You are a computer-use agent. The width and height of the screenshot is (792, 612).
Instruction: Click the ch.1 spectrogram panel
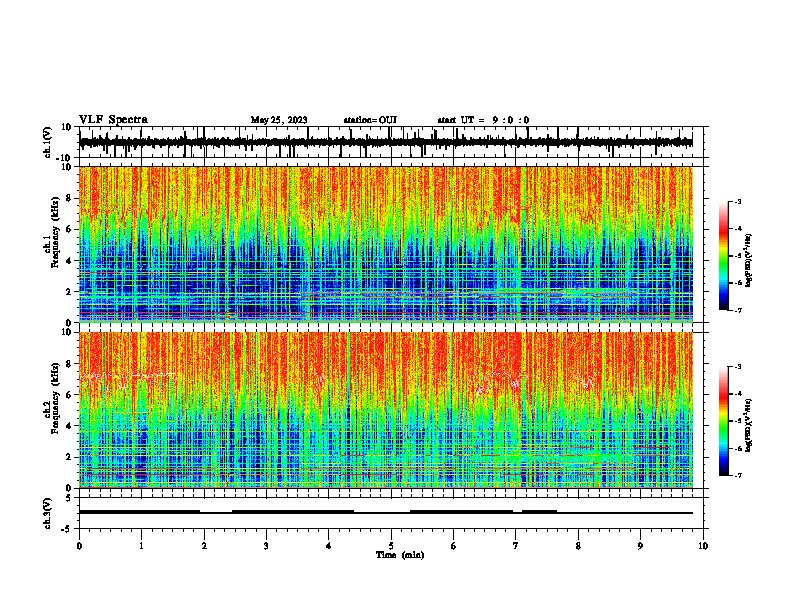point(386,244)
